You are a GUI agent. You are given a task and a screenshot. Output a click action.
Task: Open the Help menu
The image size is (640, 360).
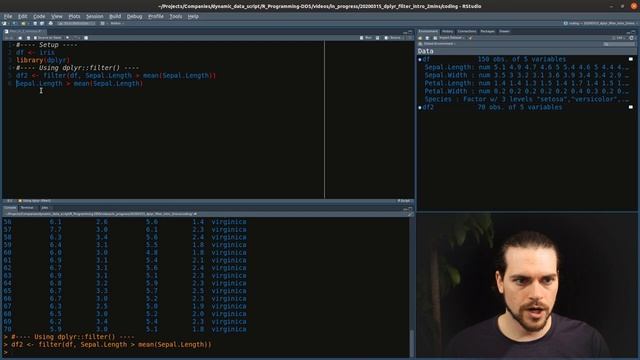[x=193, y=16]
